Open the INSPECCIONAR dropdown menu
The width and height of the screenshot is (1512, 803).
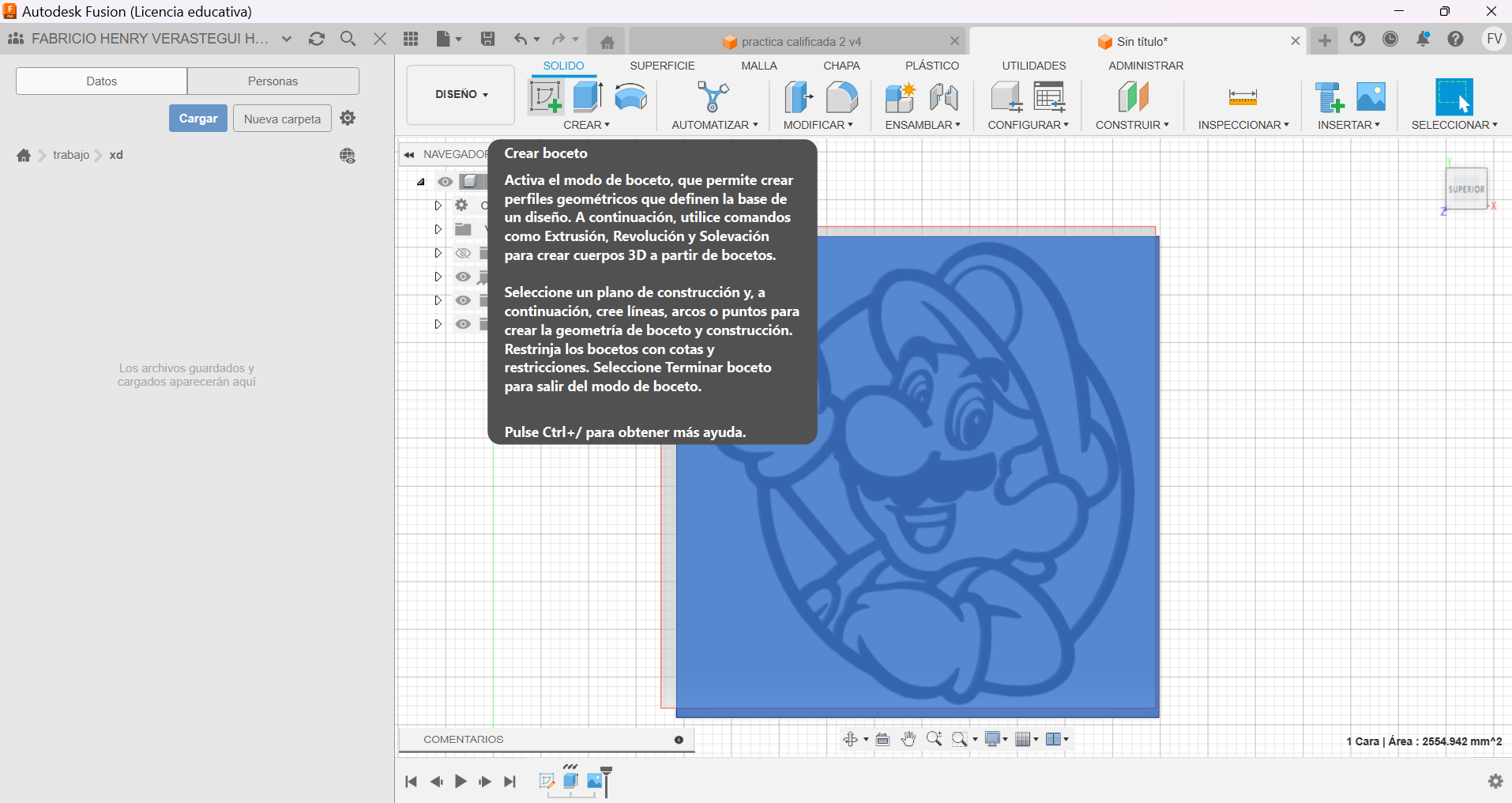click(1243, 125)
